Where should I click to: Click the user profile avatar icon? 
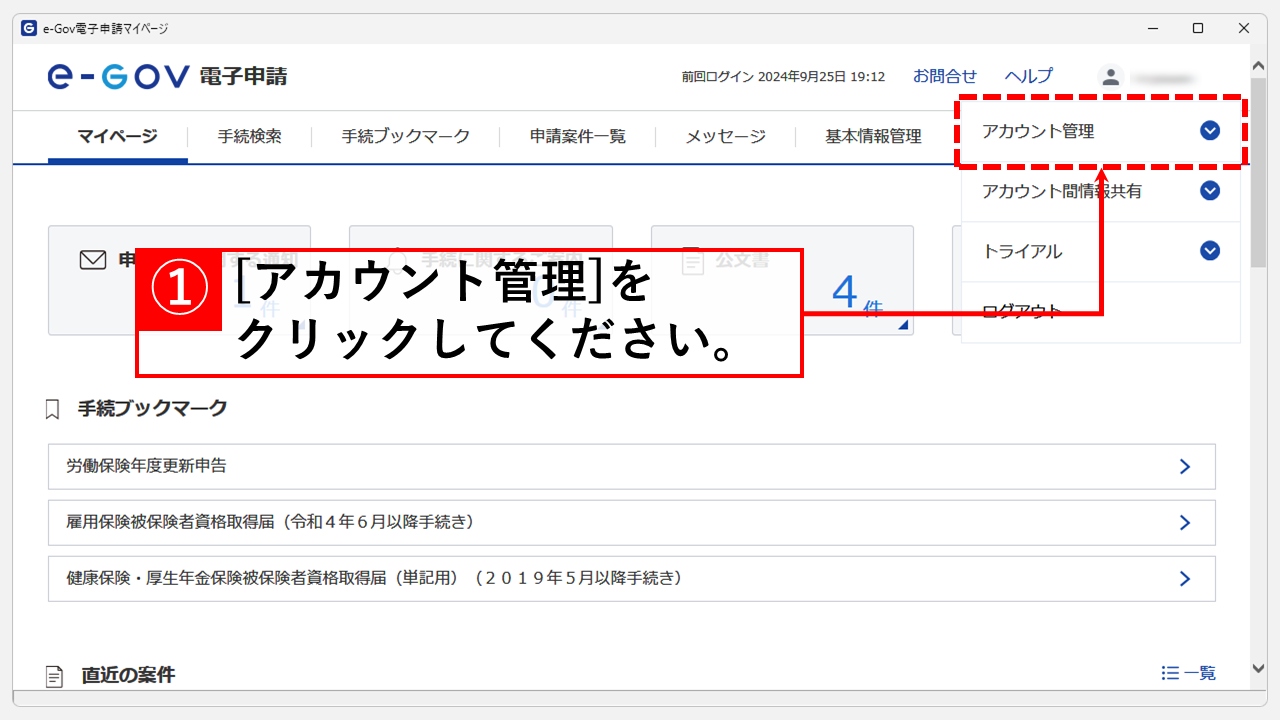click(1110, 76)
